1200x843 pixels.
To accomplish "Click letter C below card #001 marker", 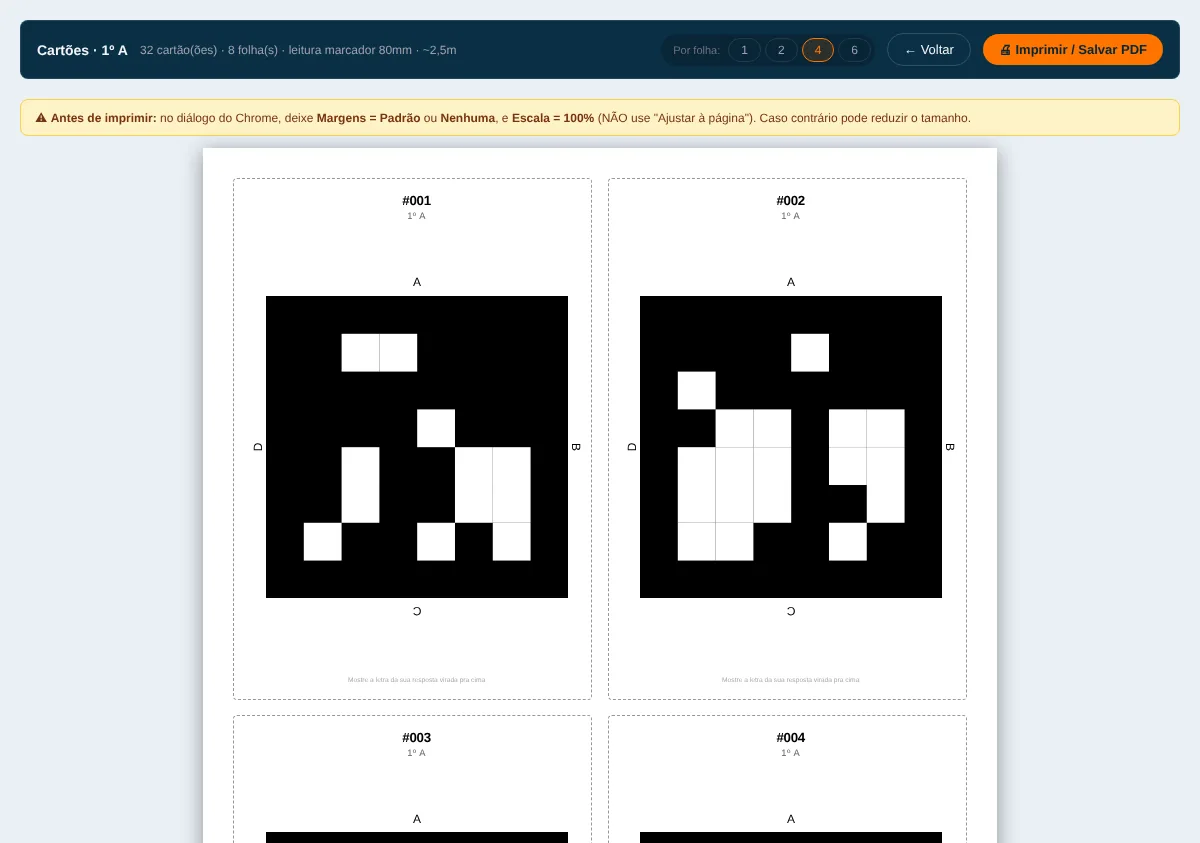I will pos(417,611).
